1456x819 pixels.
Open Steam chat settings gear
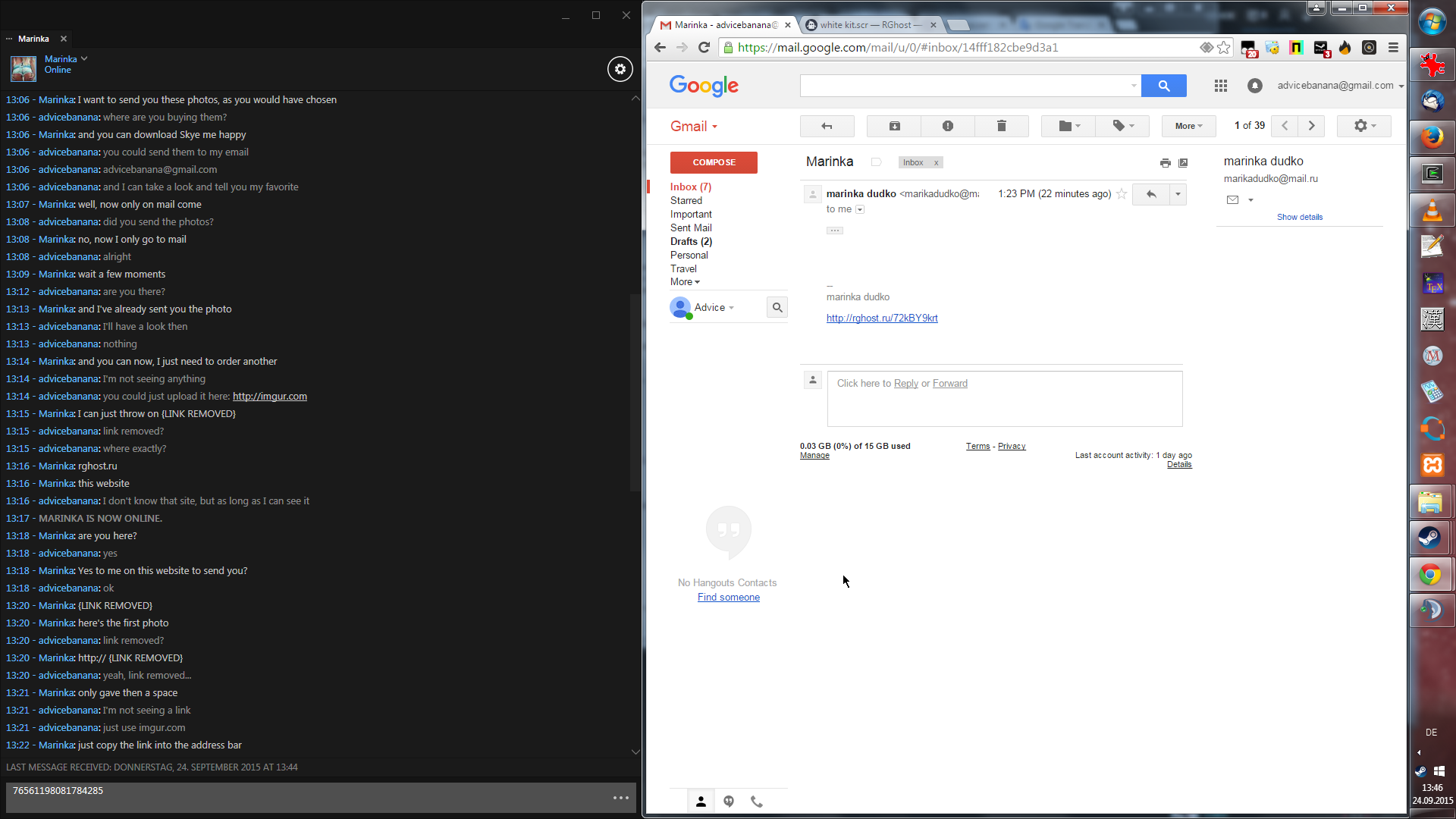point(620,69)
